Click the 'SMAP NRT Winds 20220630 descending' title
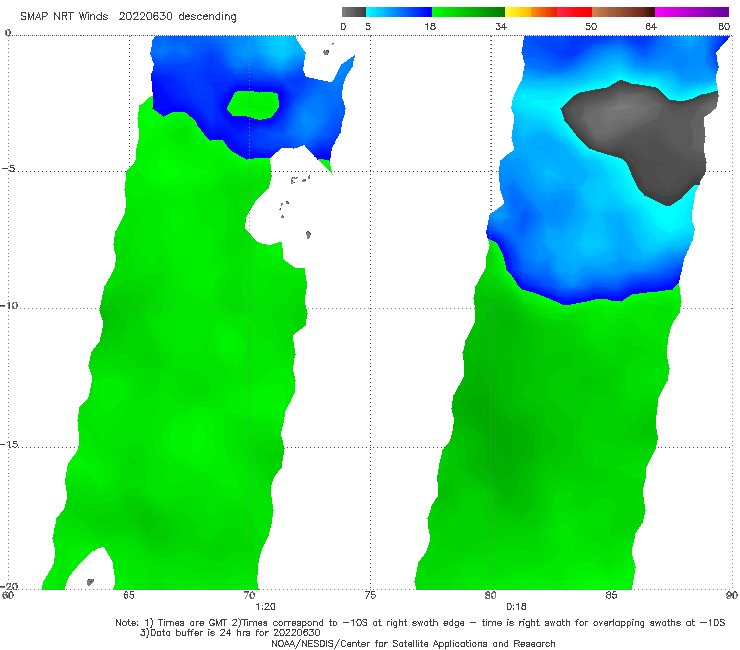Viewport: 740px width, 650px height. [x=128, y=16]
